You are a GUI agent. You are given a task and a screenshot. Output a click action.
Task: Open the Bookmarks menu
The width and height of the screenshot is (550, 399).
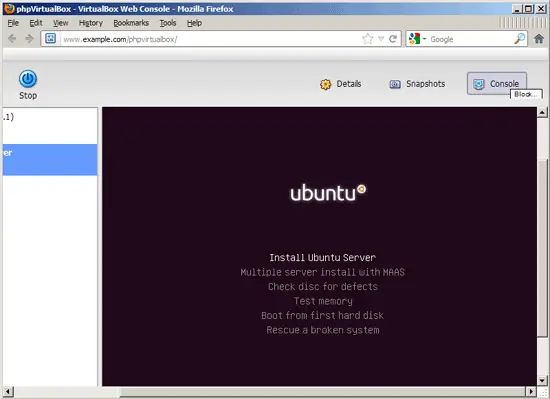(x=131, y=23)
